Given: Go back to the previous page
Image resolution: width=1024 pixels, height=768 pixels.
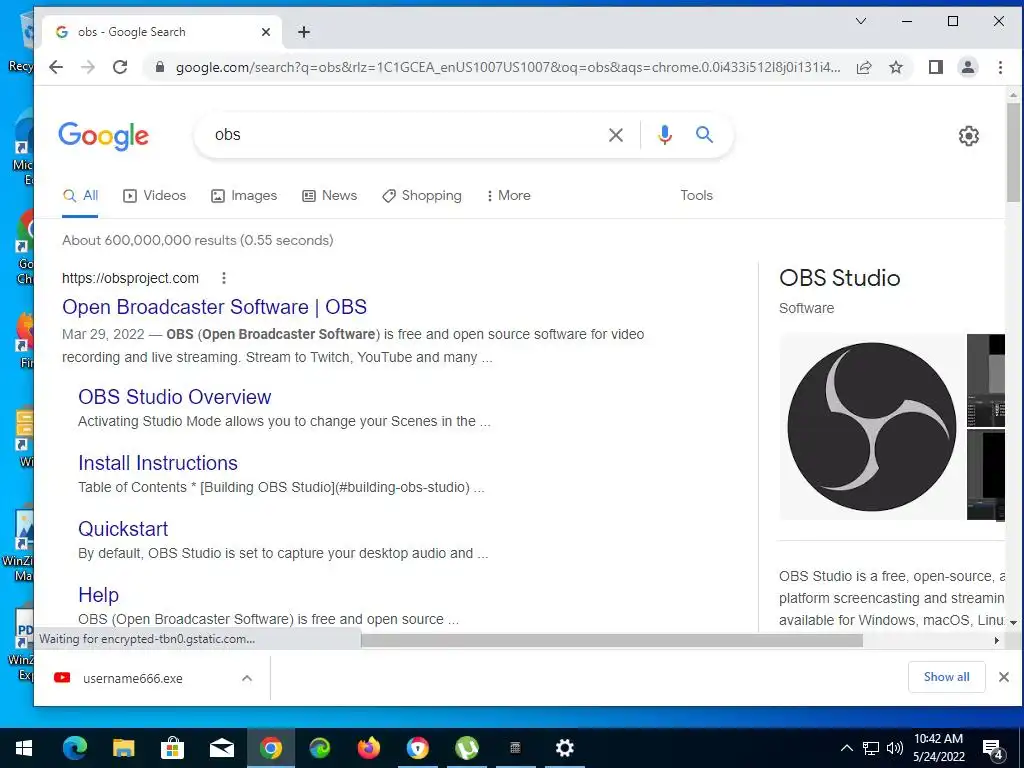Looking at the screenshot, I should pos(56,67).
